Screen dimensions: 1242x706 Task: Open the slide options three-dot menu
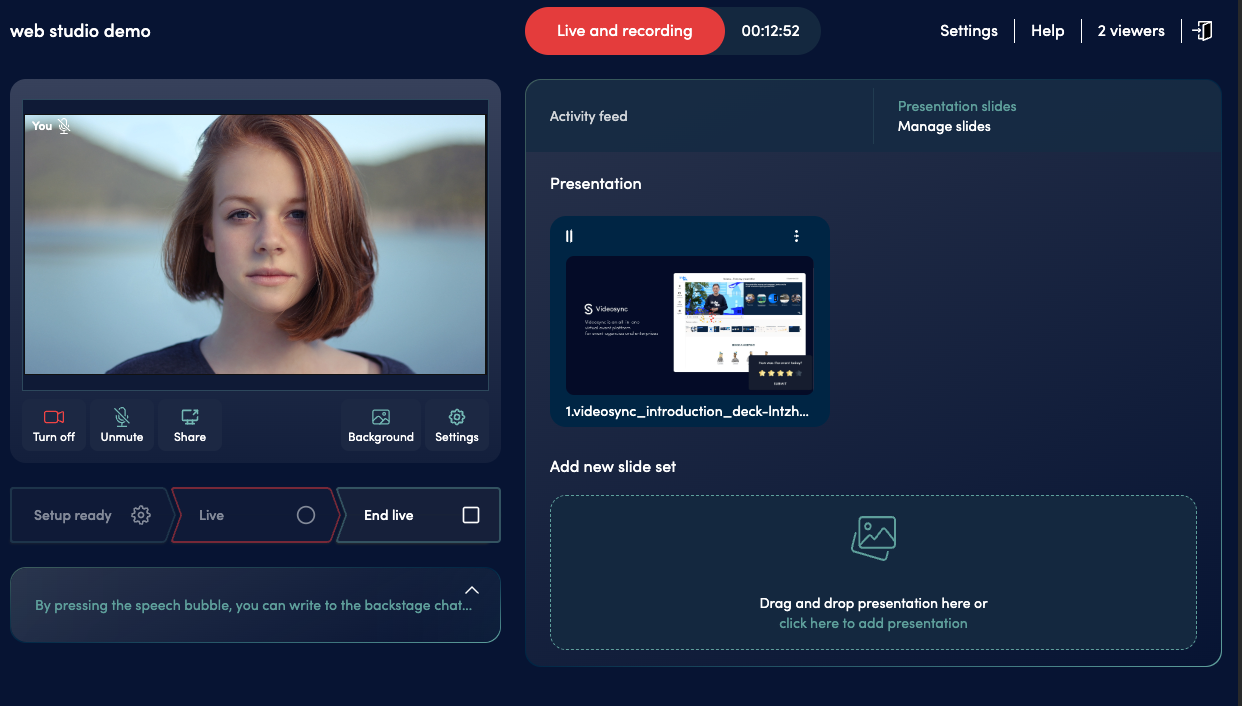click(796, 236)
